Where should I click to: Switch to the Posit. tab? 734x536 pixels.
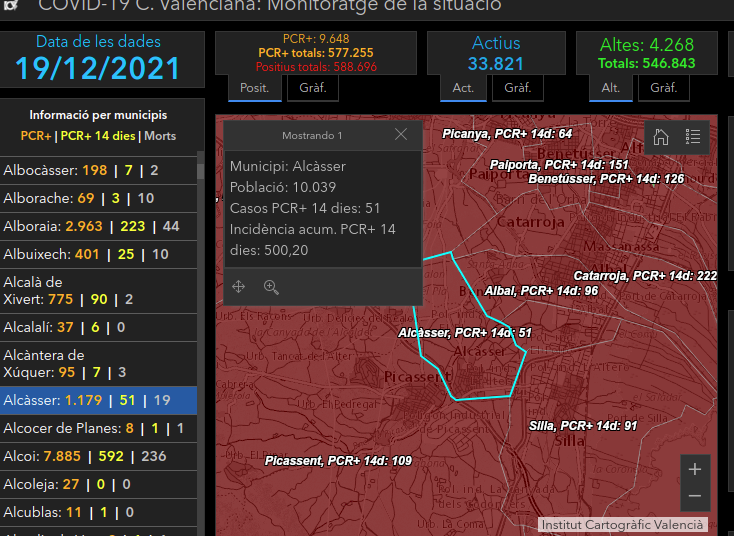pos(254,88)
